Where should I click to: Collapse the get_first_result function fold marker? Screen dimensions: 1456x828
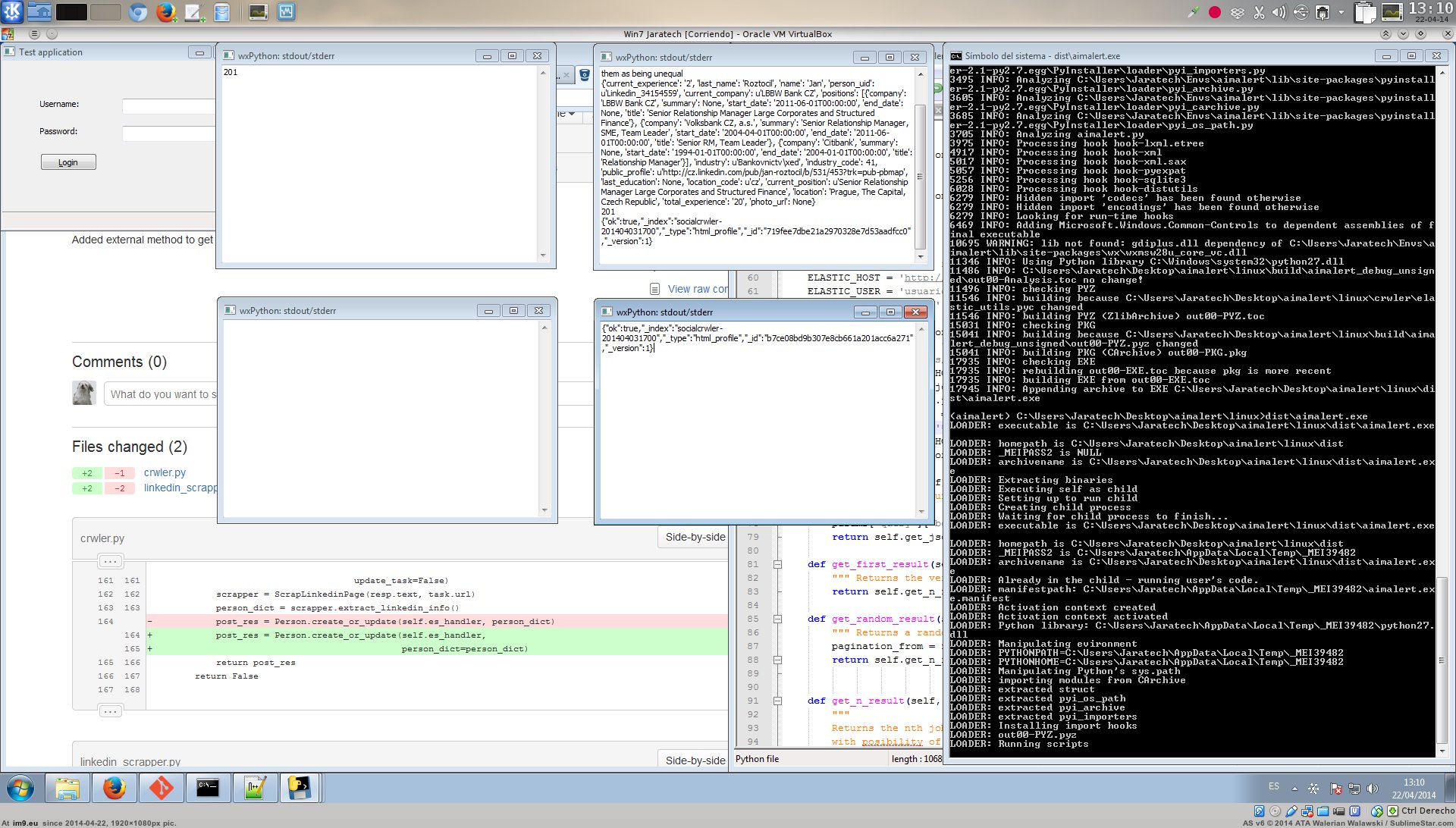[x=777, y=564]
